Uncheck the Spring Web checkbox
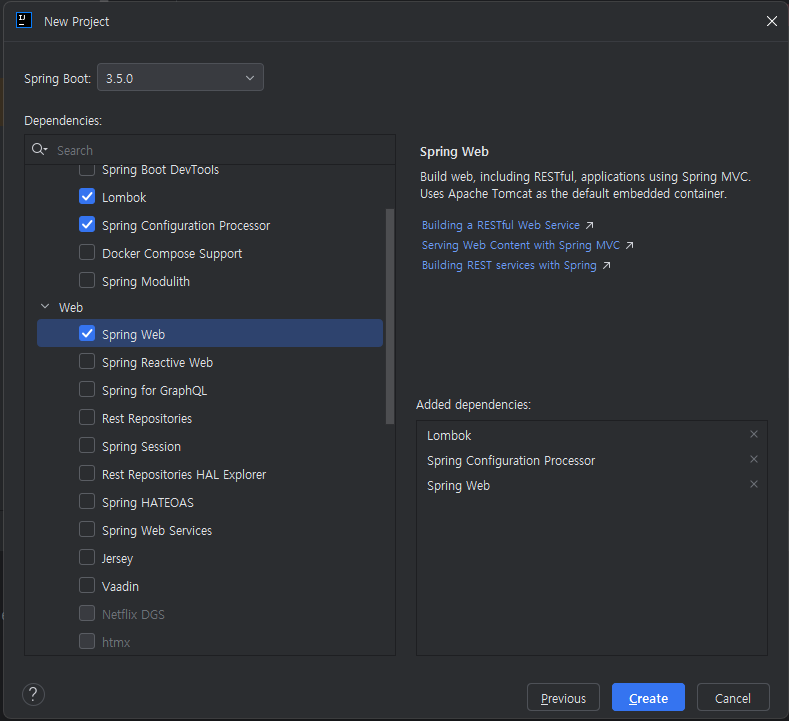Image resolution: width=789 pixels, height=721 pixels. tap(87, 334)
